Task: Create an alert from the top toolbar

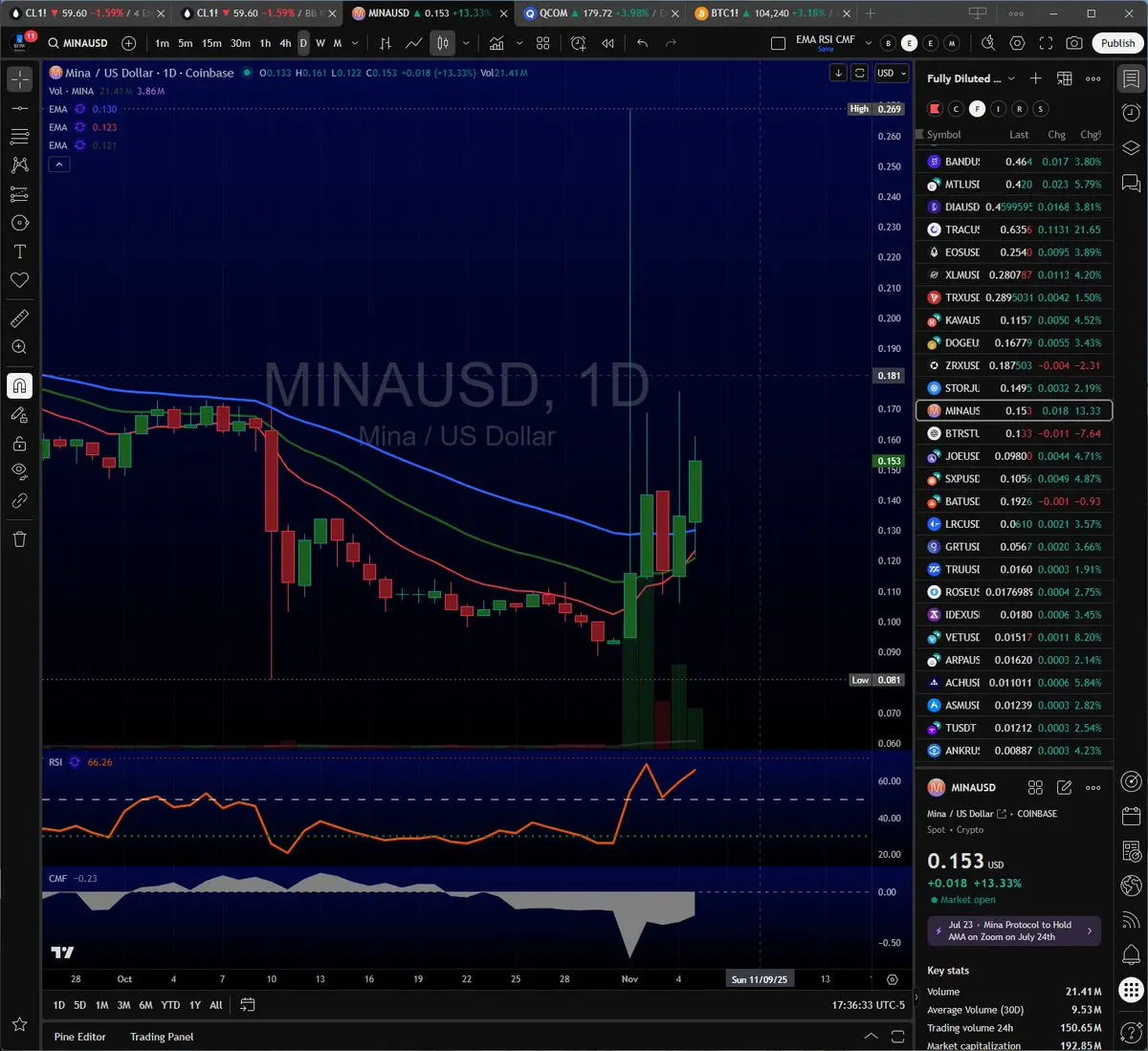Action: [x=579, y=43]
